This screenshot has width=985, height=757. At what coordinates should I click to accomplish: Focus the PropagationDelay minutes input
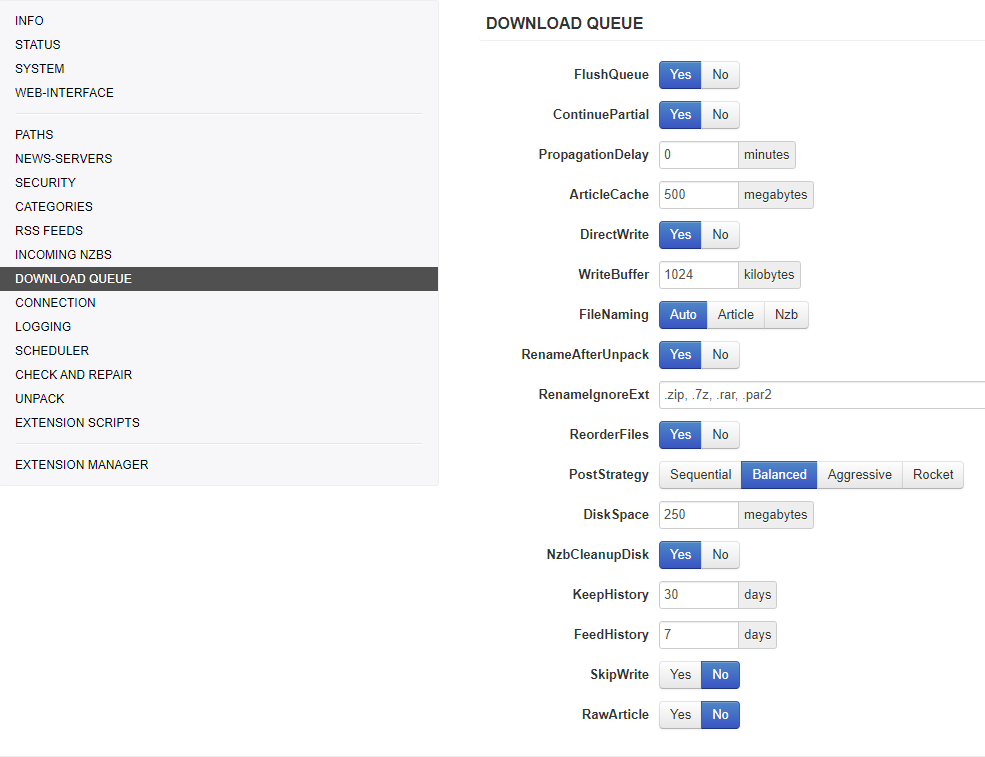(698, 155)
